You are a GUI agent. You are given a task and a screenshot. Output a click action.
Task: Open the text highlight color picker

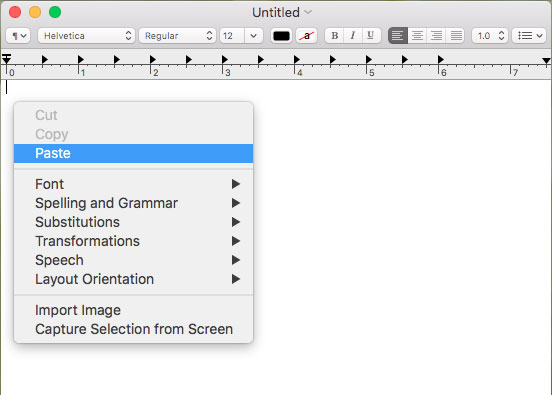click(307, 36)
